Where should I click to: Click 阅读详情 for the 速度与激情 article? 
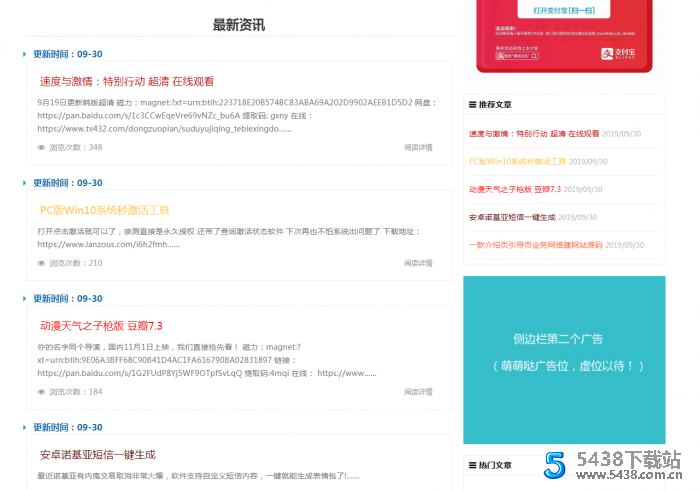[418, 148]
